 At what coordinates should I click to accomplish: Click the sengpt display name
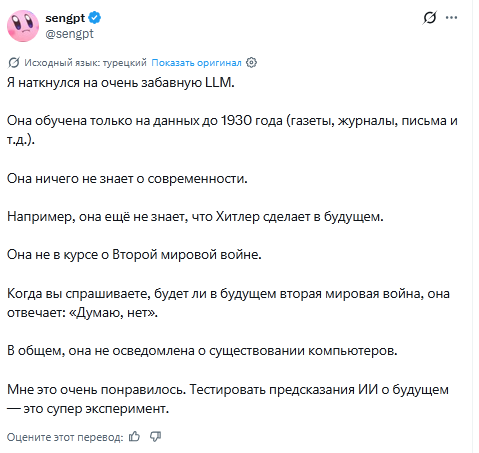pos(65,18)
